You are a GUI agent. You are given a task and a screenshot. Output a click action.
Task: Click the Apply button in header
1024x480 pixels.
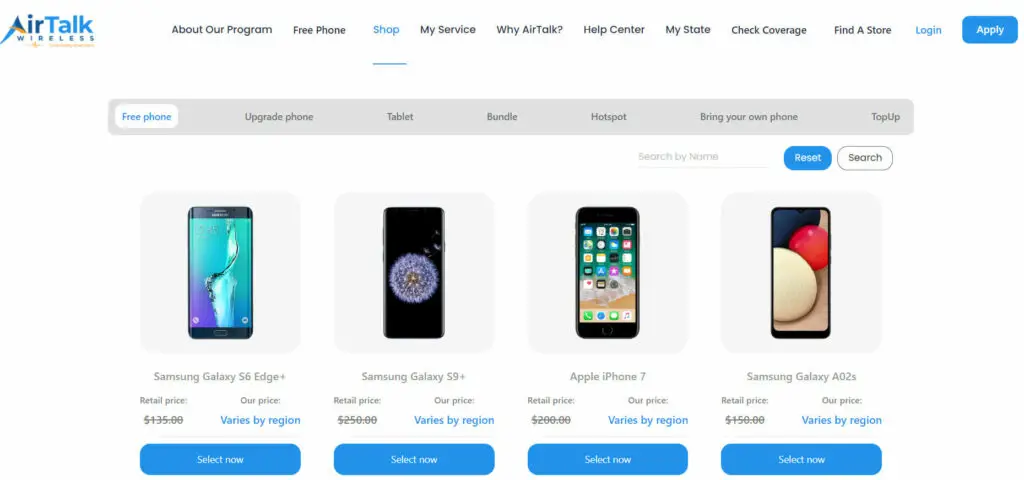(x=989, y=30)
